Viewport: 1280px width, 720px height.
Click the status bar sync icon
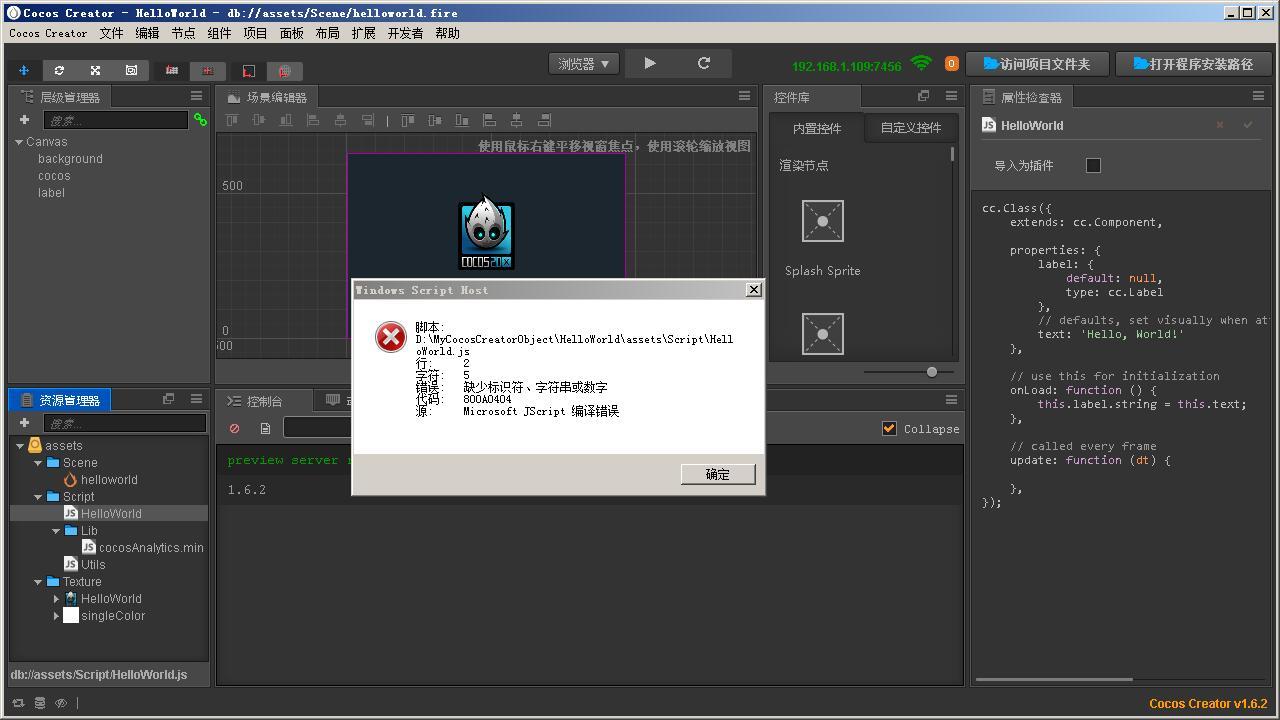(18, 703)
